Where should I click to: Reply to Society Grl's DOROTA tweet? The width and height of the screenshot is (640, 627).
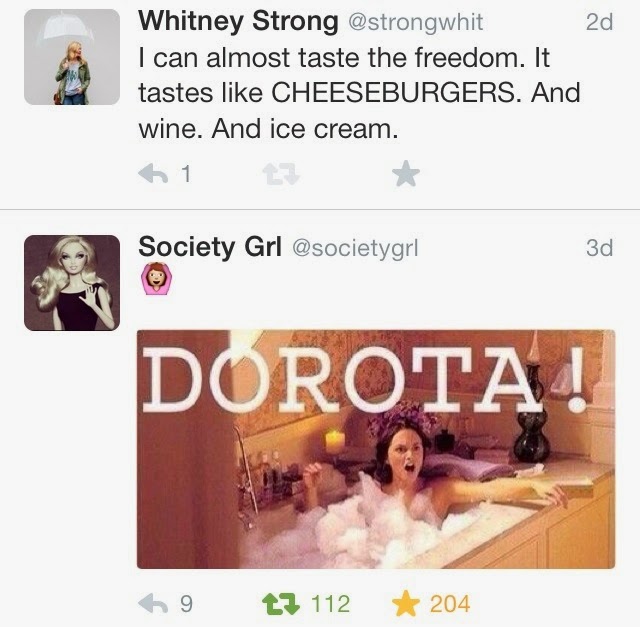[x=153, y=603]
